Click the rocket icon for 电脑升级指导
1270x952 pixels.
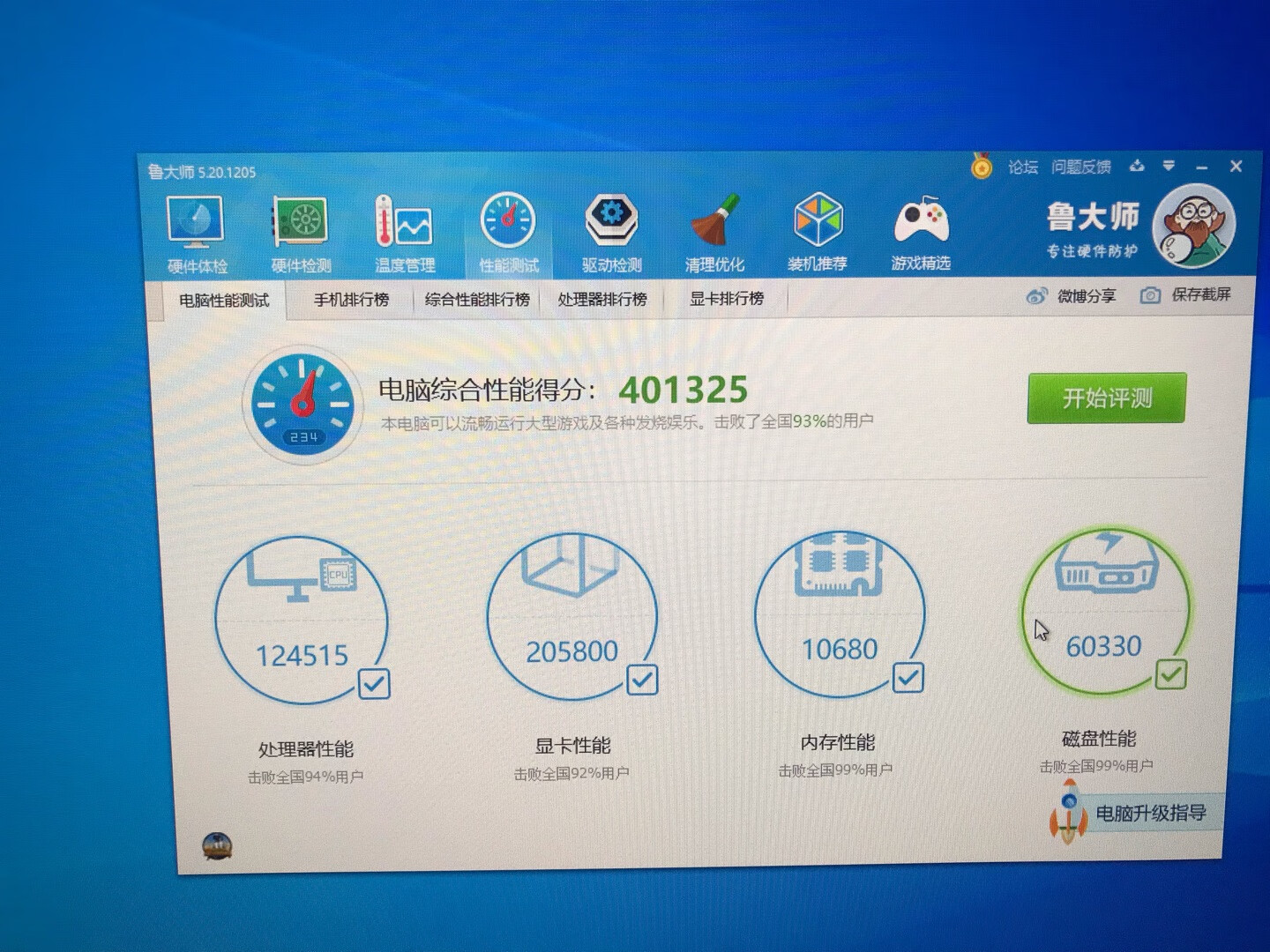(x=1068, y=810)
